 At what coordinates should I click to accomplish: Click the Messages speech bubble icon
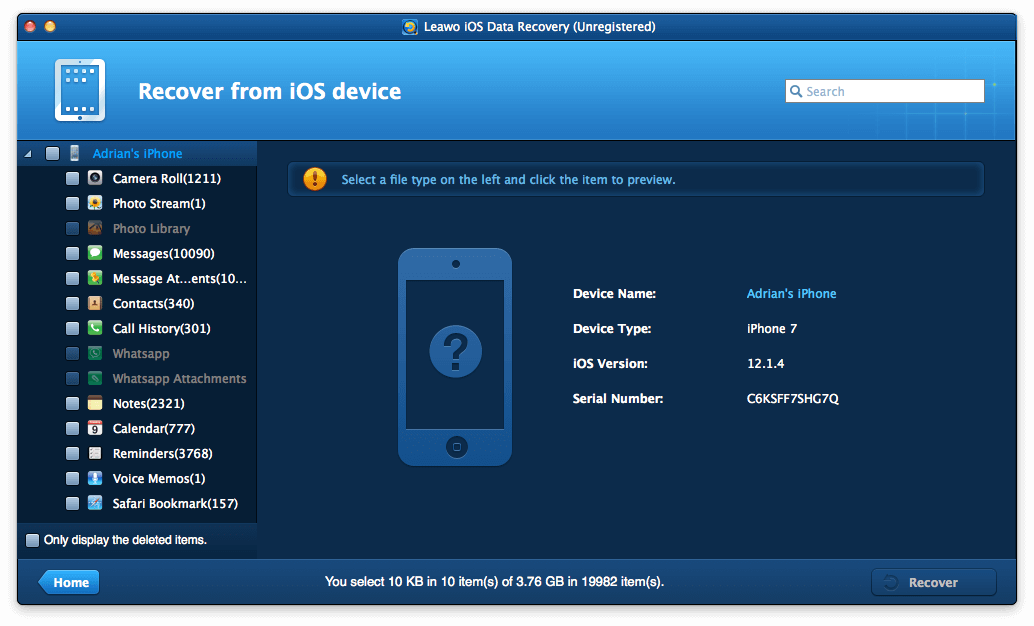(95, 253)
